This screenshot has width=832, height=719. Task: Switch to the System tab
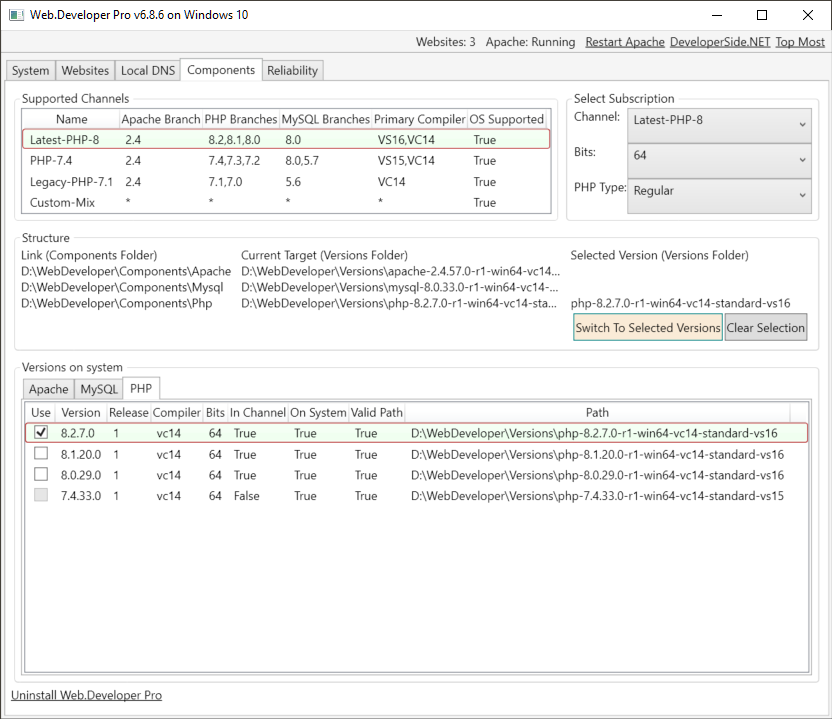point(30,71)
